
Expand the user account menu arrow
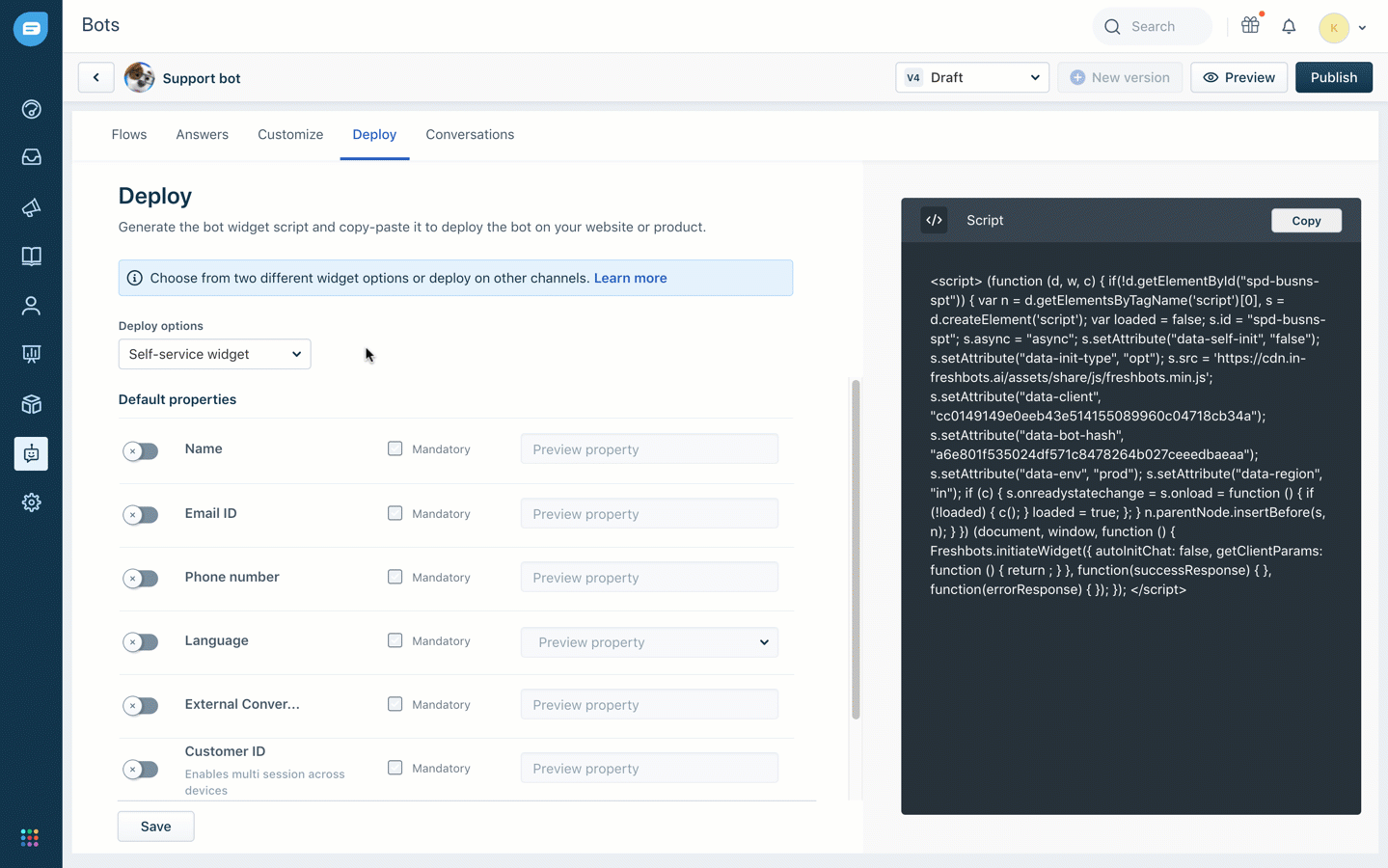[x=1362, y=28]
